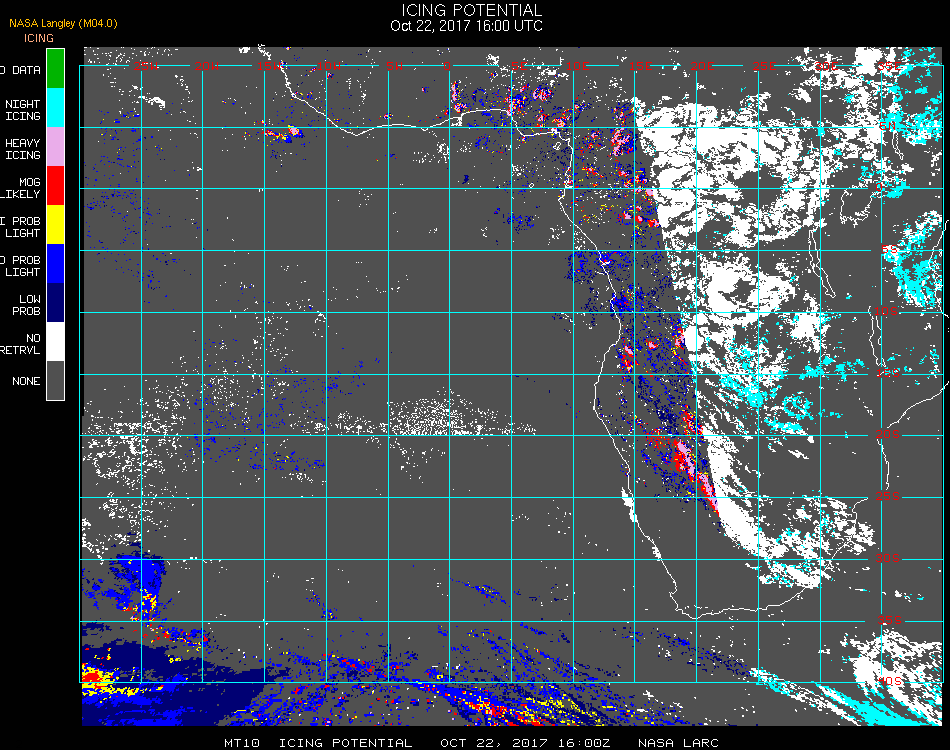Click the 'NASA Langley (M04.0)' label
The height and width of the screenshot is (750, 950).
click(63, 23)
